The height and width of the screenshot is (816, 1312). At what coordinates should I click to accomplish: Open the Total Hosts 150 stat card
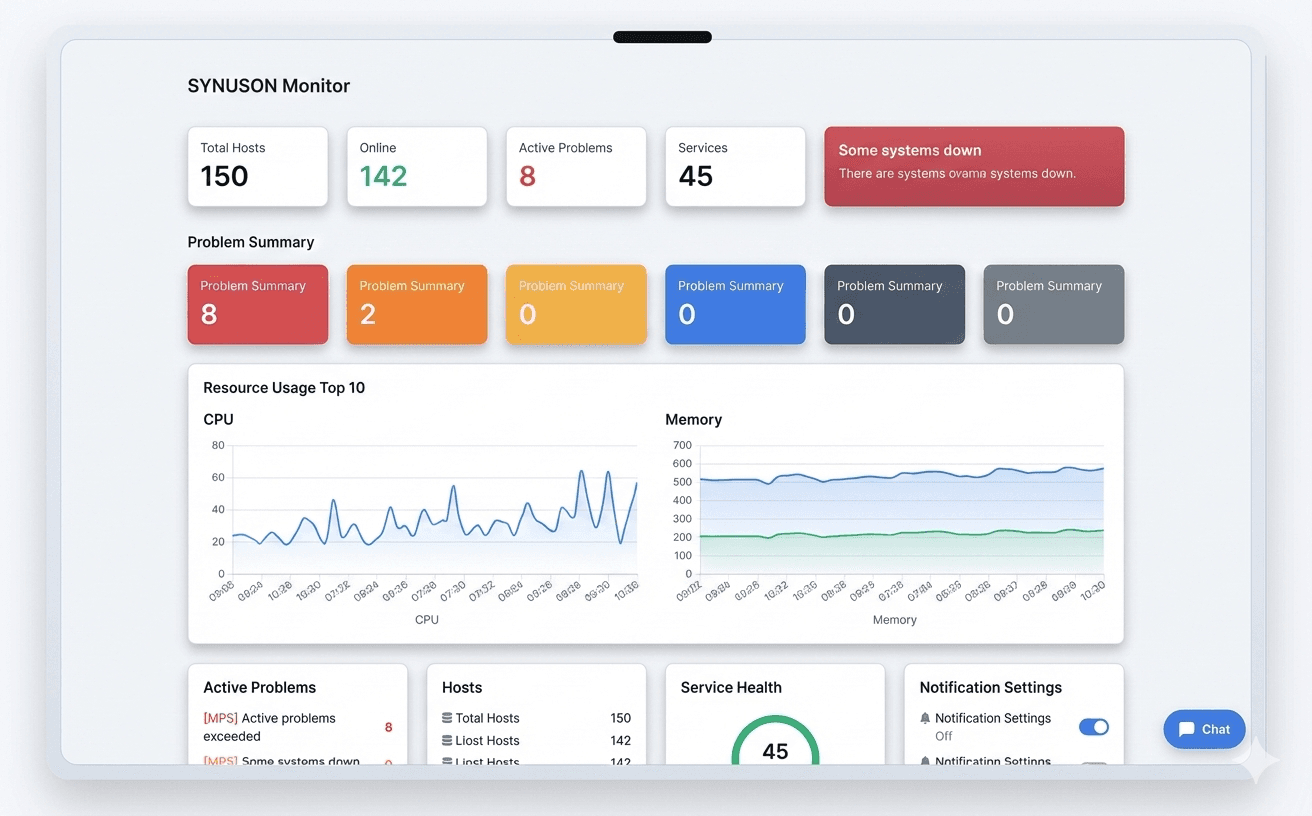click(257, 166)
